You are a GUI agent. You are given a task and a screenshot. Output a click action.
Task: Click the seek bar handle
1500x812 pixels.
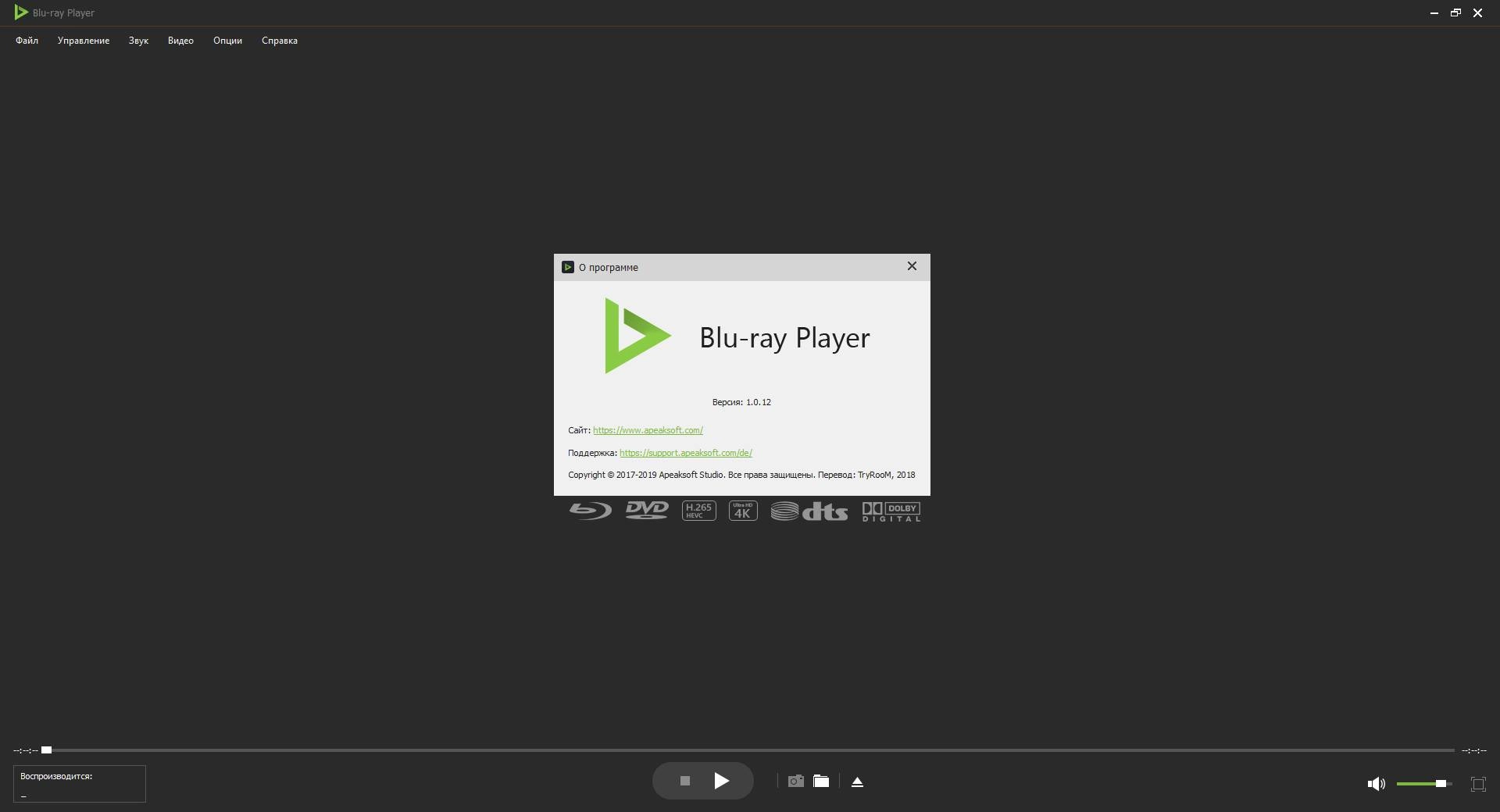[x=47, y=750]
